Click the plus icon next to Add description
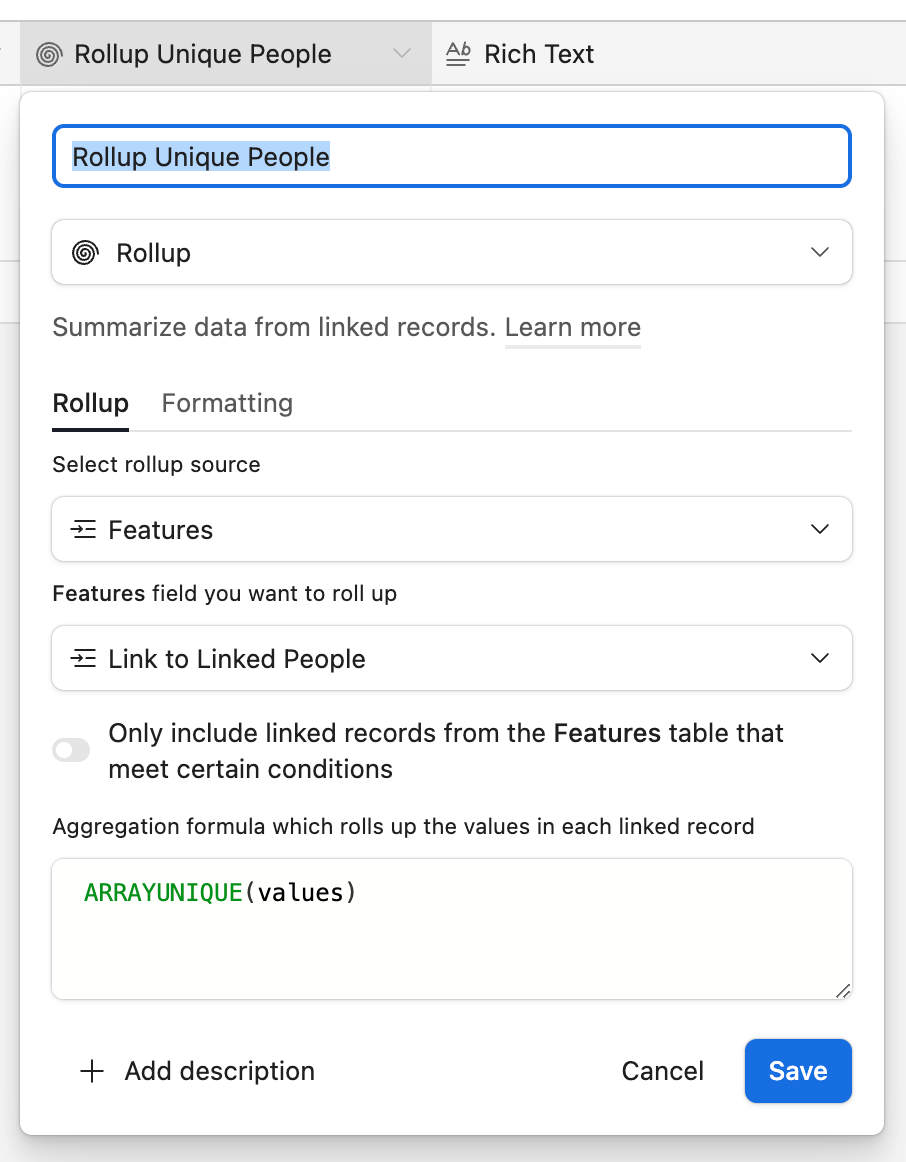906x1162 pixels. (92, 1071)
